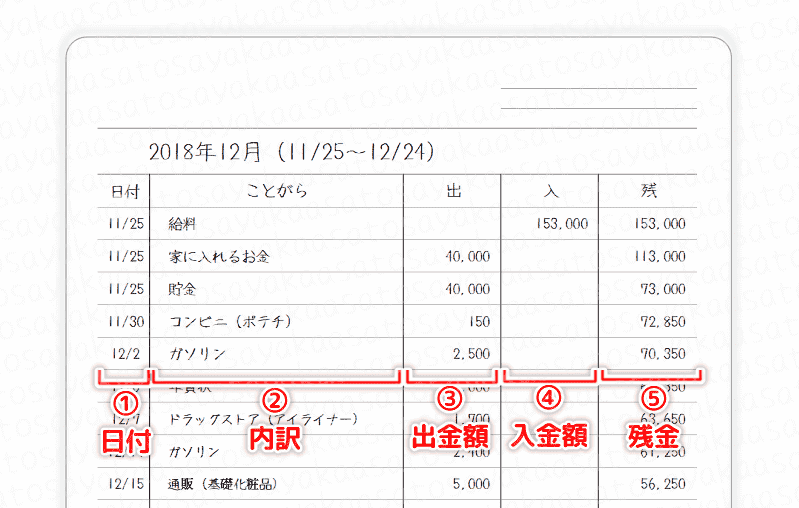
Task: Click the title "2018年12月 (11/25~12/24)"
Action: tap(291, 152)
